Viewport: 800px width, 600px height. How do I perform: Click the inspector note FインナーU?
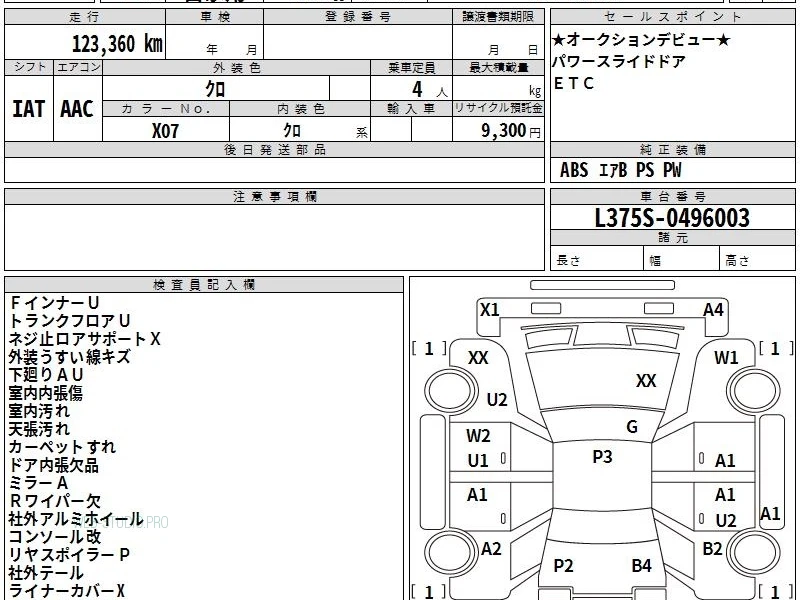pos(55,303)
